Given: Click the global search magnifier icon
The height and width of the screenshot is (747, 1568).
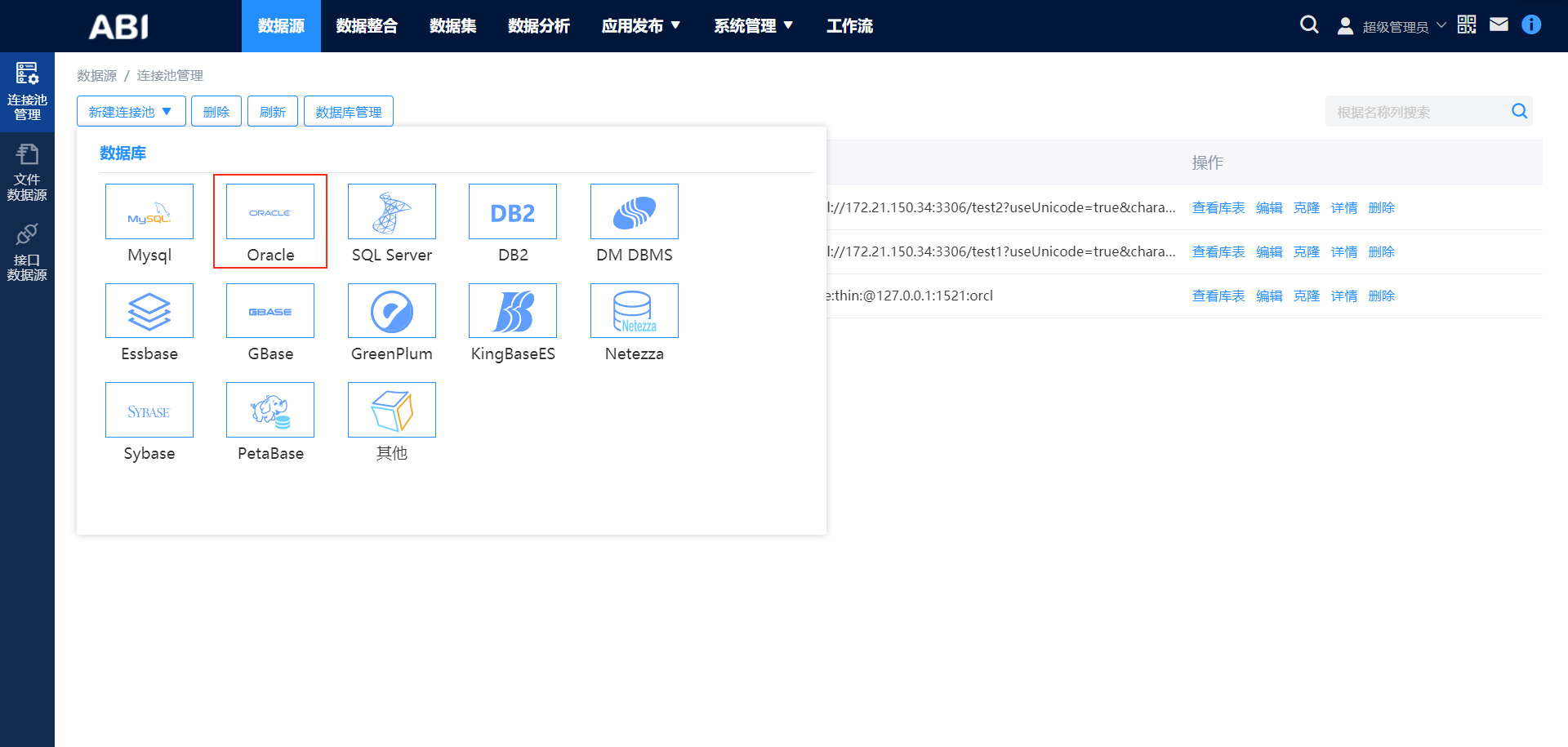Looking at the screenshot, I should point(1309,25).
